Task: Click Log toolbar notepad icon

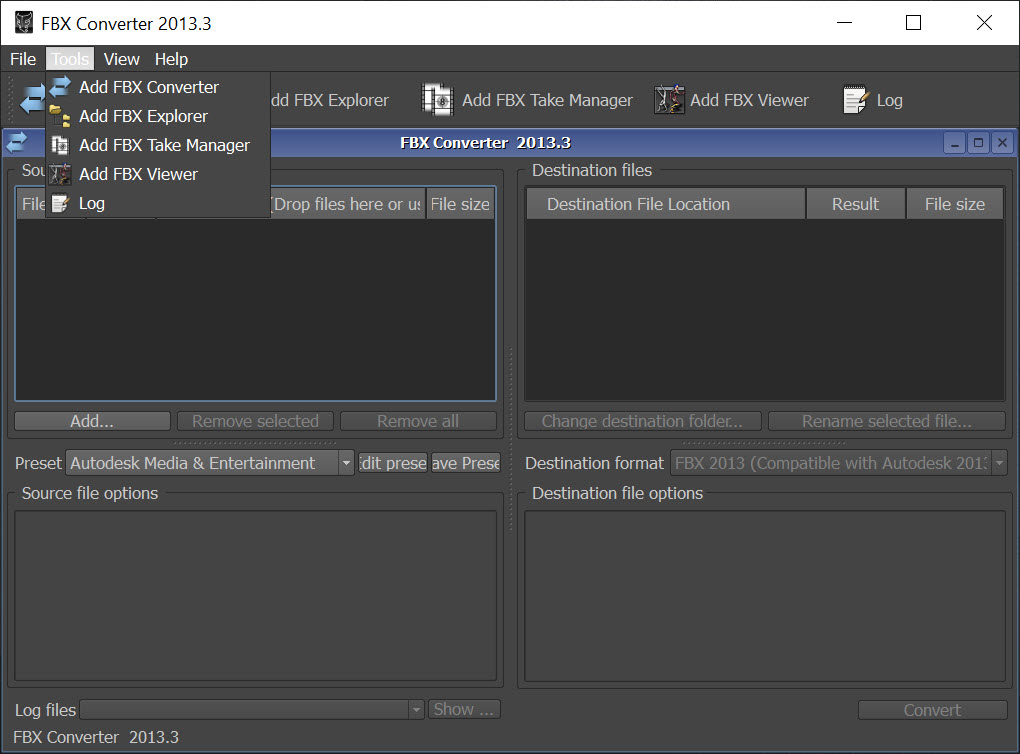Action: (x=855, y=100)
